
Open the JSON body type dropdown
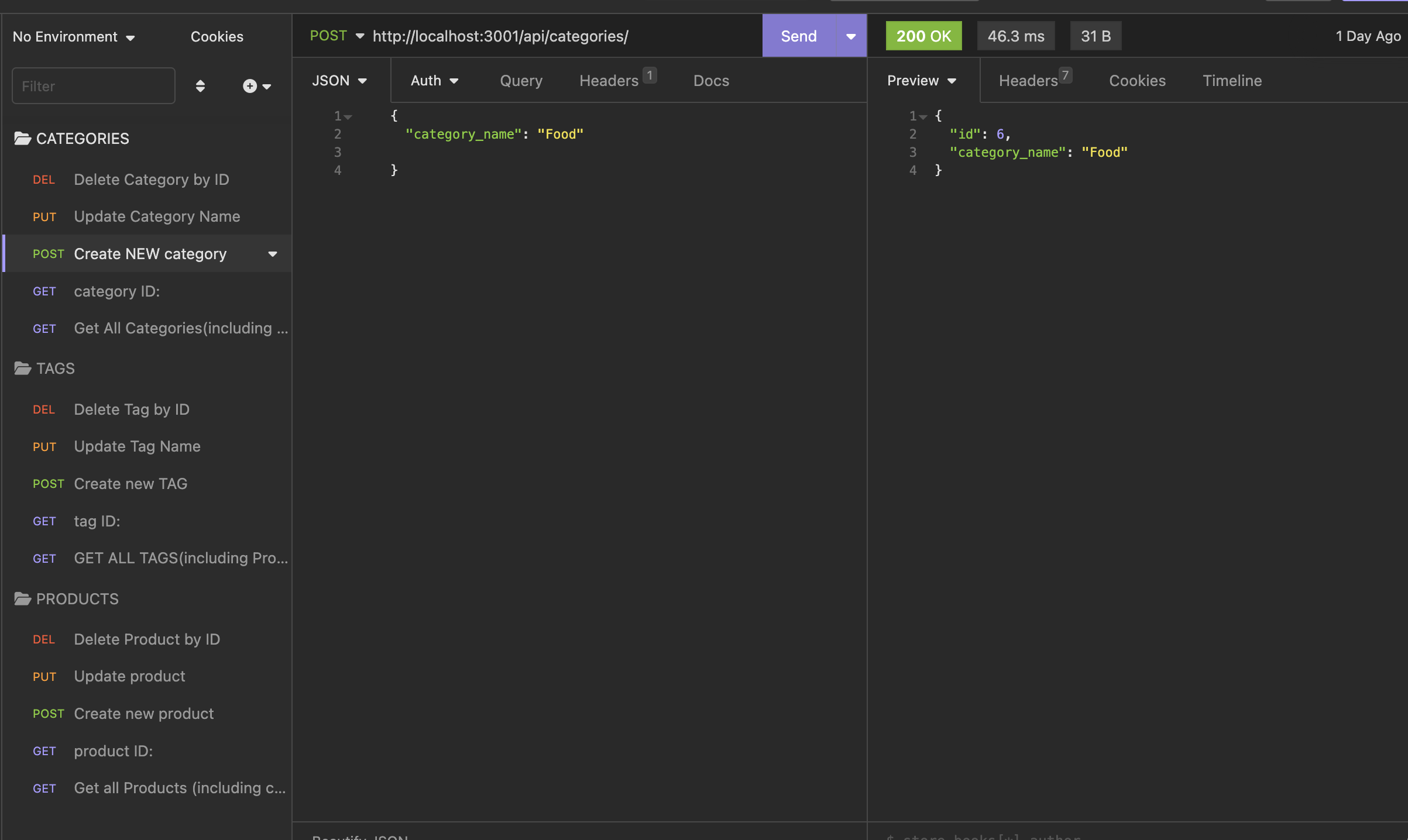pos(339,80)
